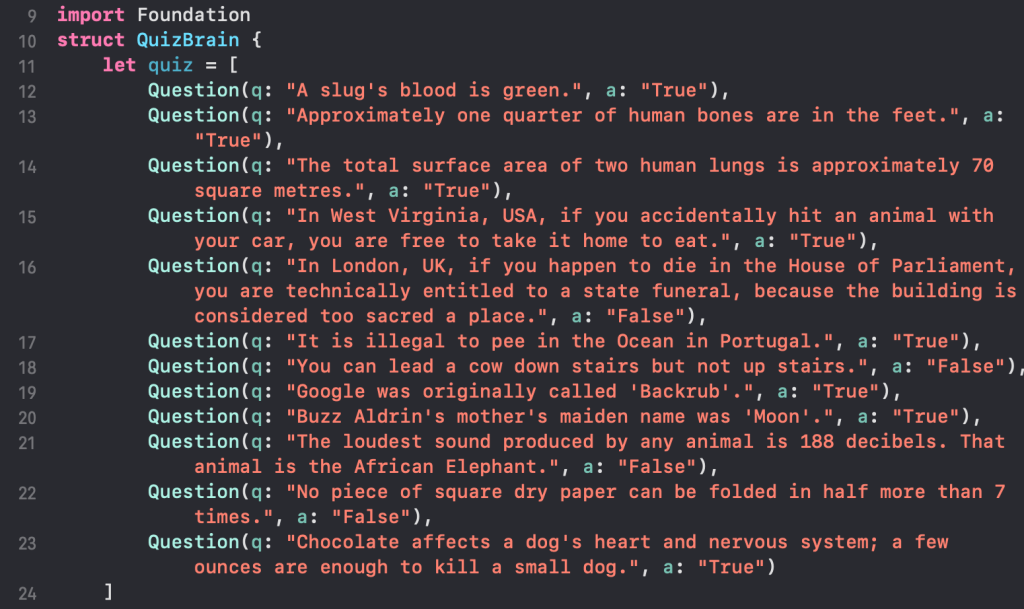Click the closing bracket on line 24
Image resolution: width=1024 pixels, height=609 pixels.
click(108, 593)
